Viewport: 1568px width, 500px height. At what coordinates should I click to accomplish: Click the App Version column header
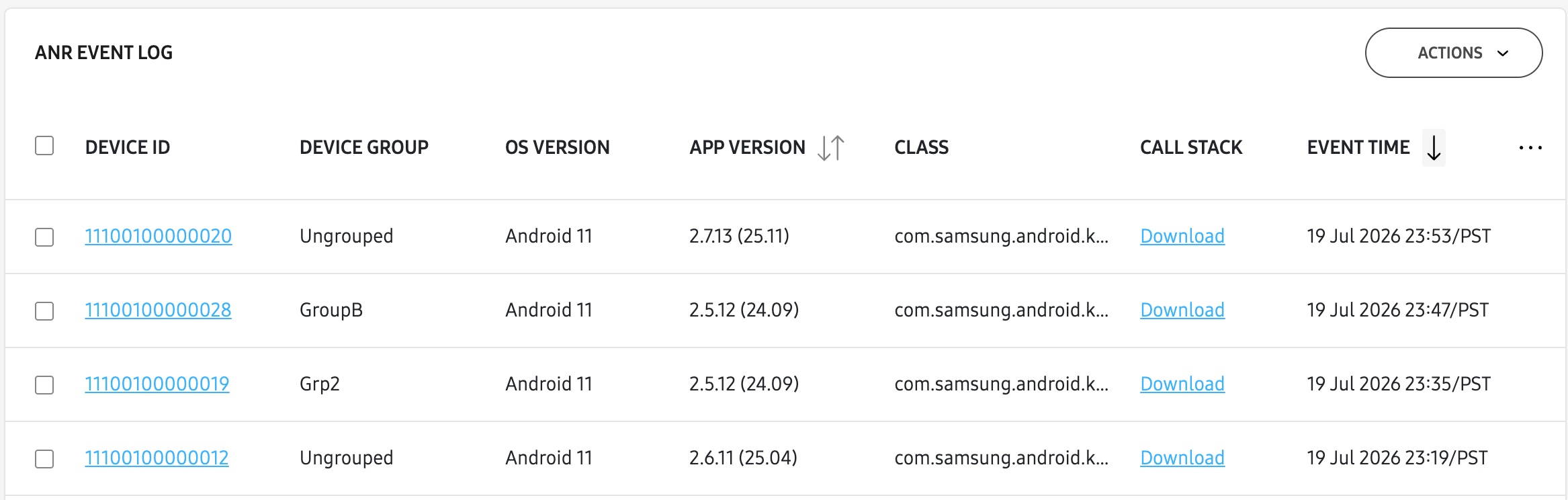[x=747, y=147]
